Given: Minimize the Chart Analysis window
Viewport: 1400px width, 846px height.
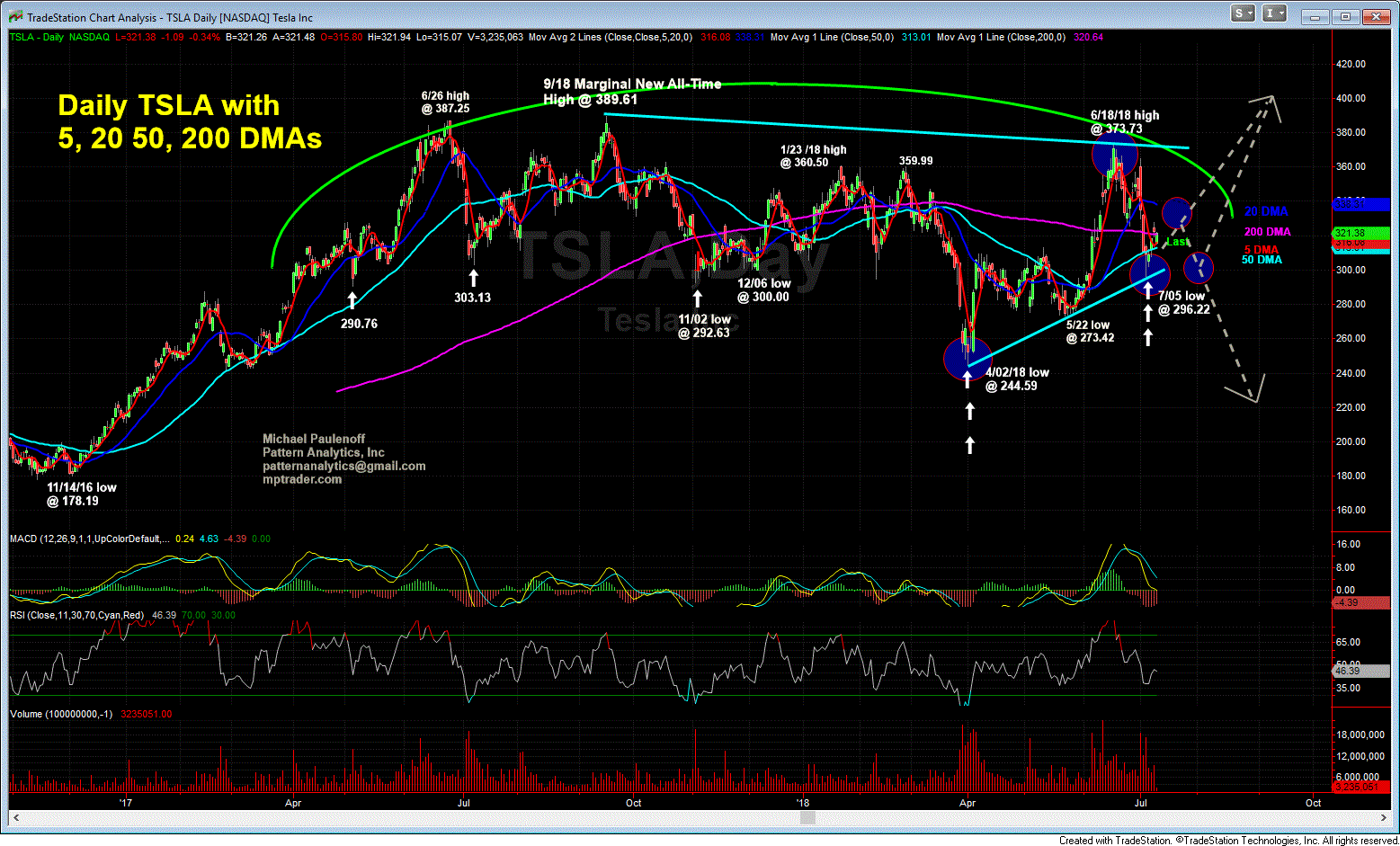Looking at the screenshot, I should [x=1315, y=16].
